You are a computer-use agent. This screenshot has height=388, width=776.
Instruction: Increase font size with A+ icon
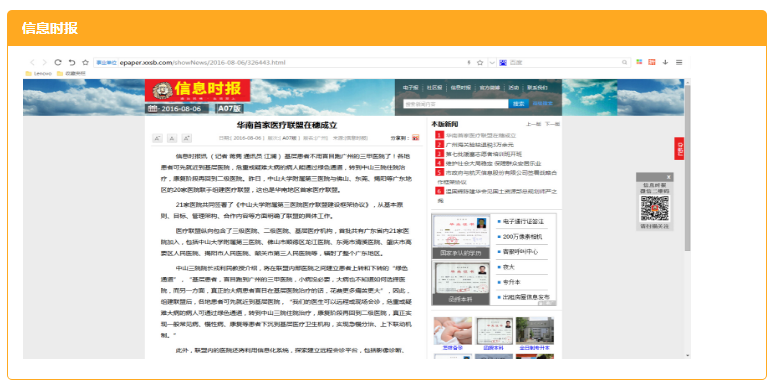coord(187,139)
